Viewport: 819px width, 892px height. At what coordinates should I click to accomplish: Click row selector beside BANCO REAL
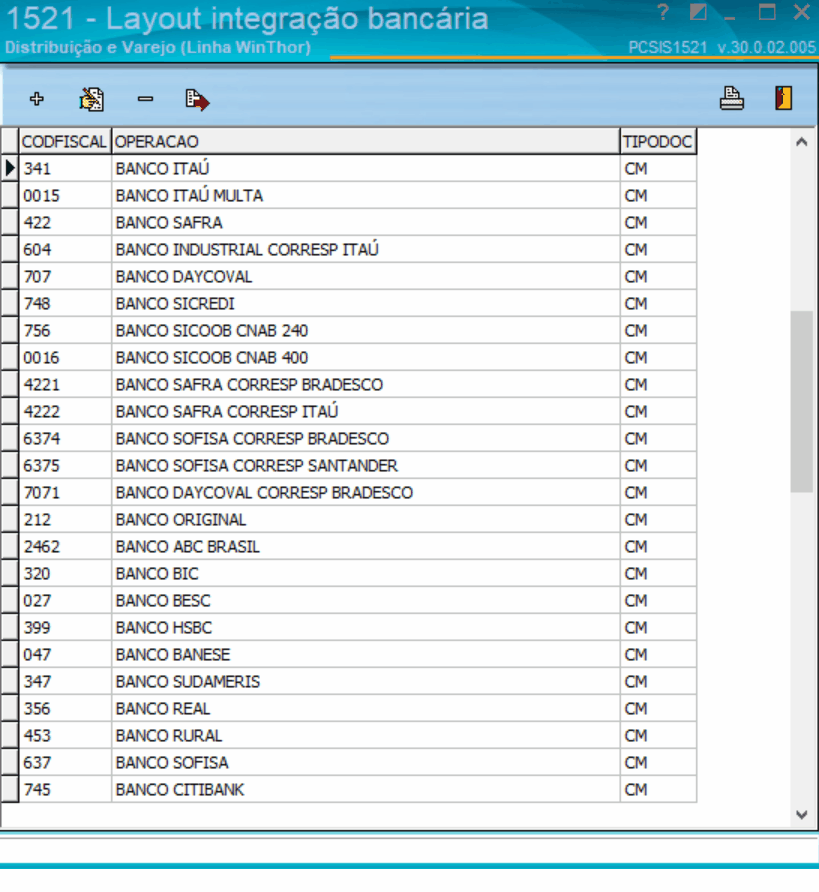[x=10, y=709]
